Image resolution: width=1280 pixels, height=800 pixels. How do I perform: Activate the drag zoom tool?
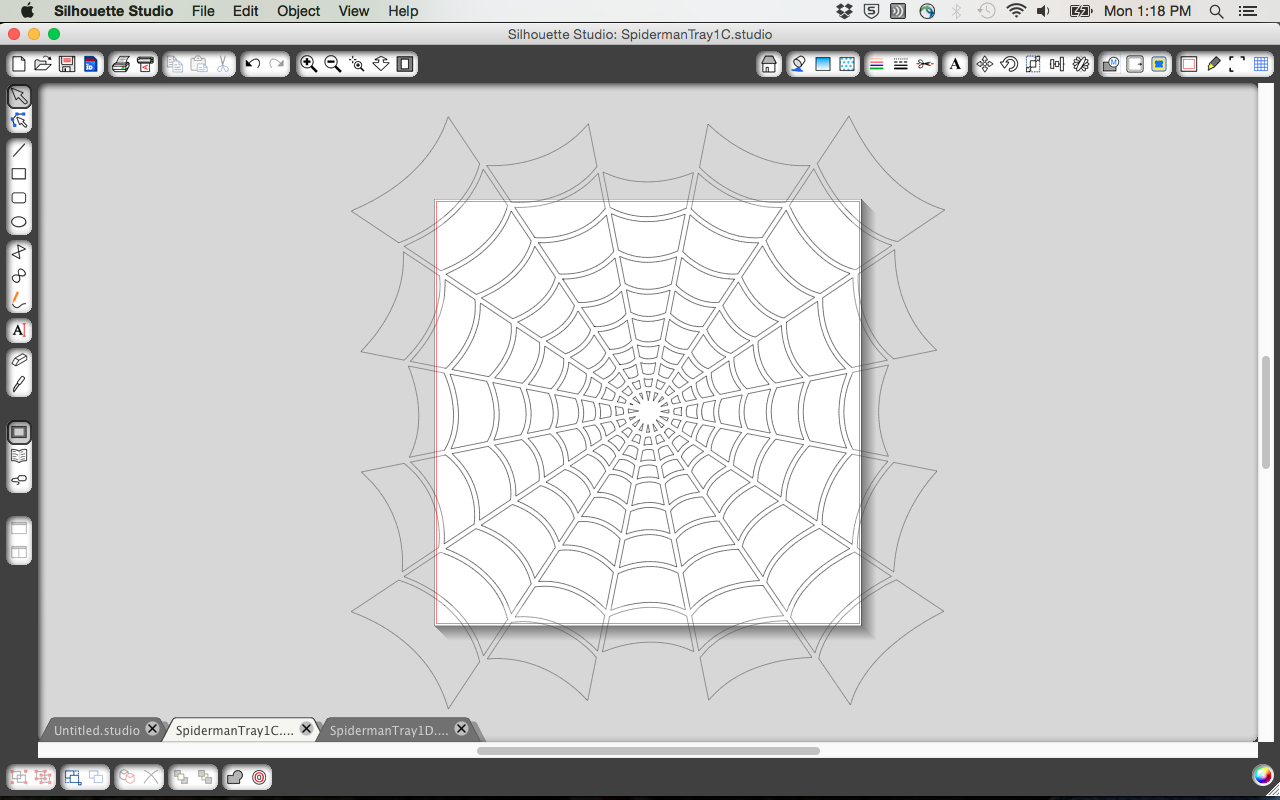coord(381,64)
